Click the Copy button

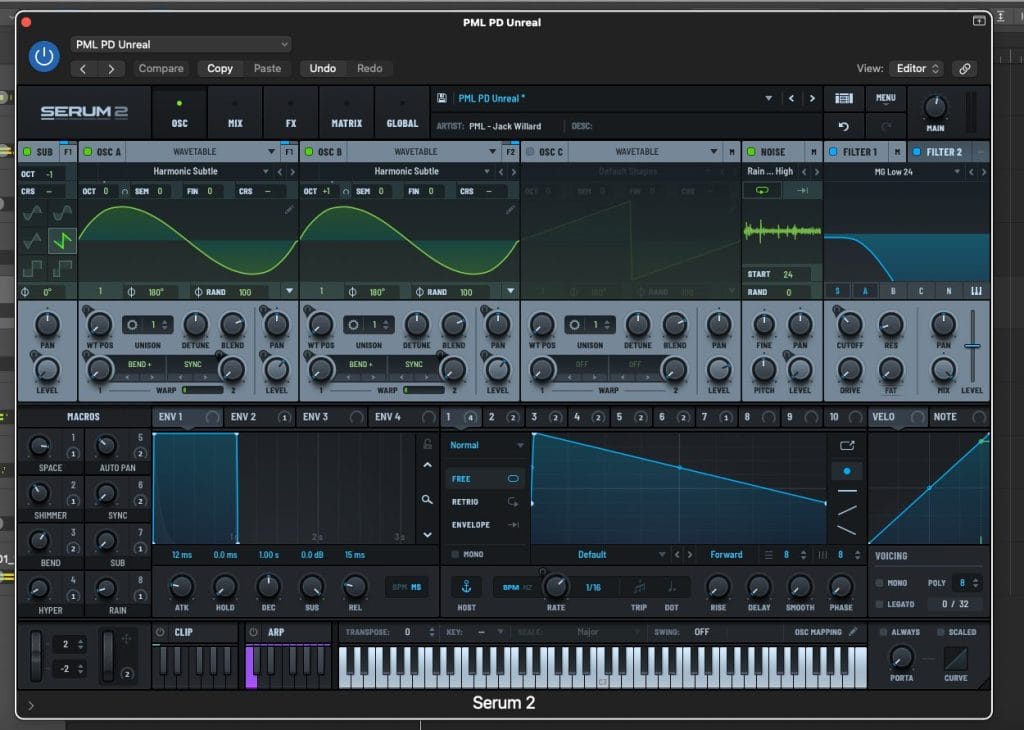tap(220, 69)
